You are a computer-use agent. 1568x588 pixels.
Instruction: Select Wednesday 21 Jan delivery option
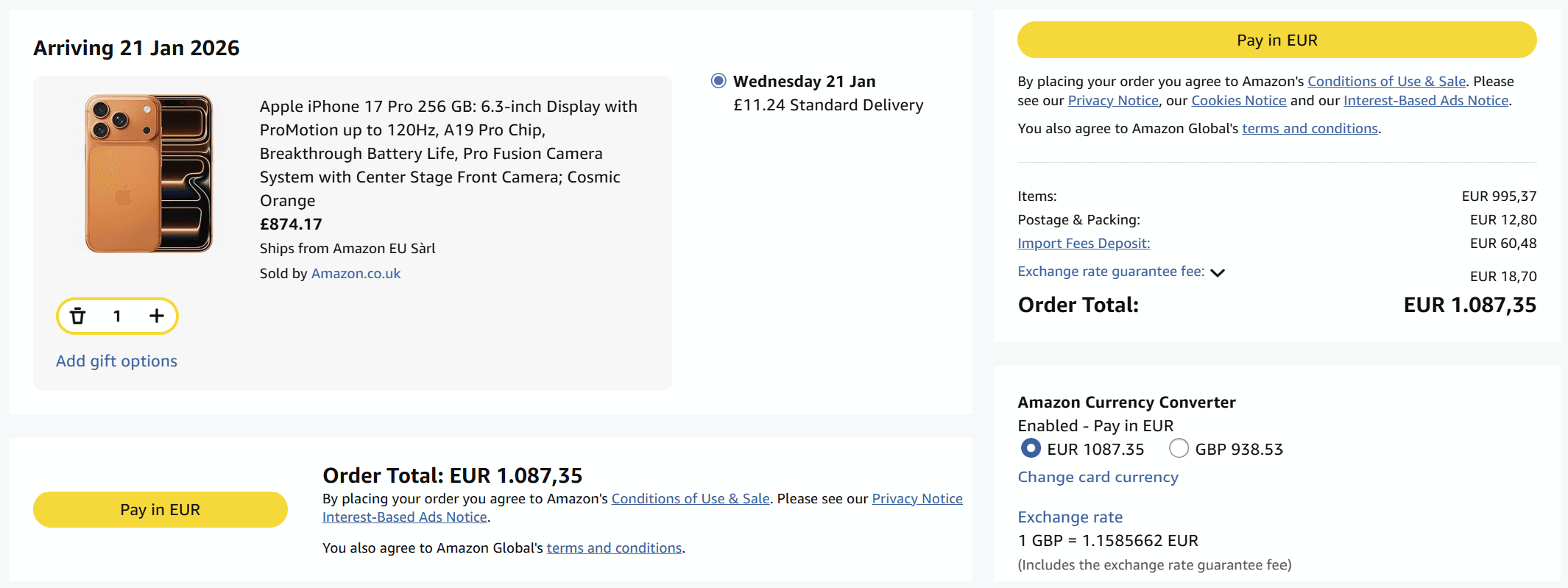718,81
